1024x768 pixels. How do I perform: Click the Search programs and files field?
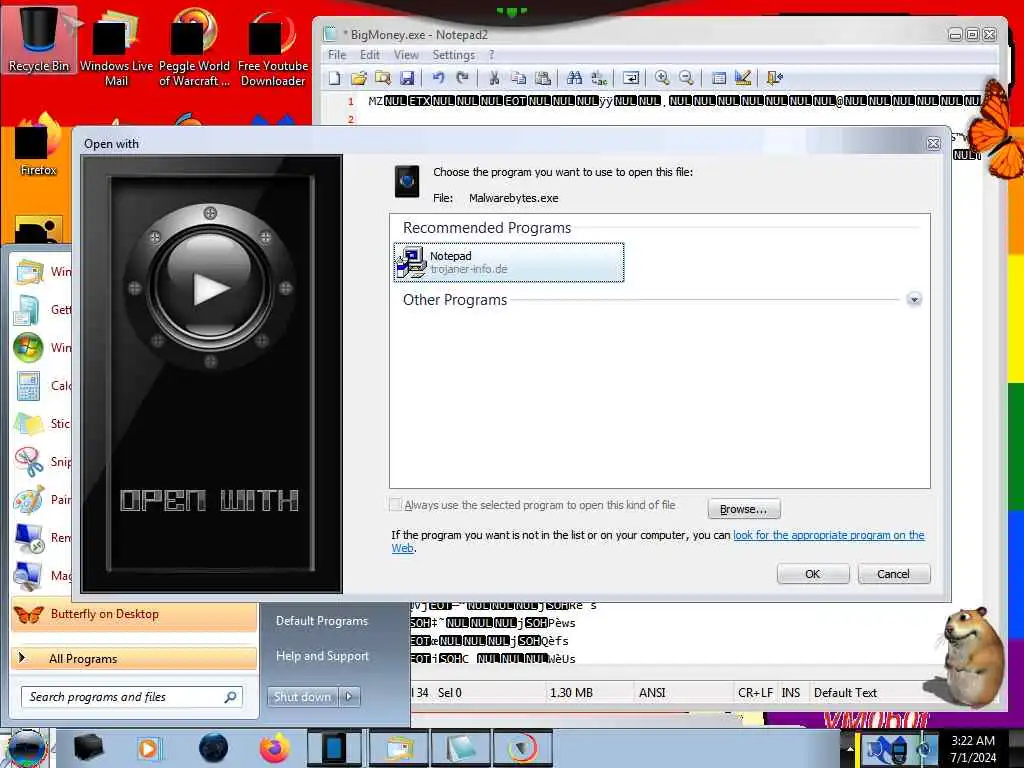pos(132,697)
